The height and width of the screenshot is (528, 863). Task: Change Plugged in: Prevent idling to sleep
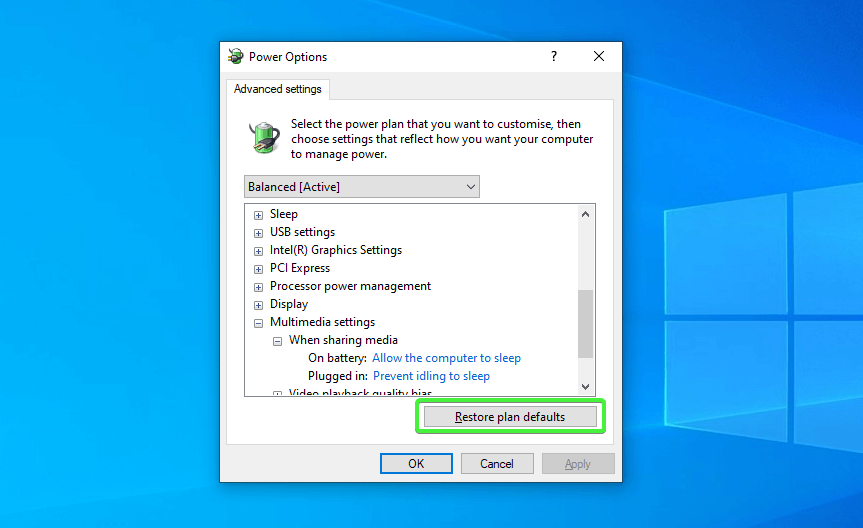tap(431, 376)
